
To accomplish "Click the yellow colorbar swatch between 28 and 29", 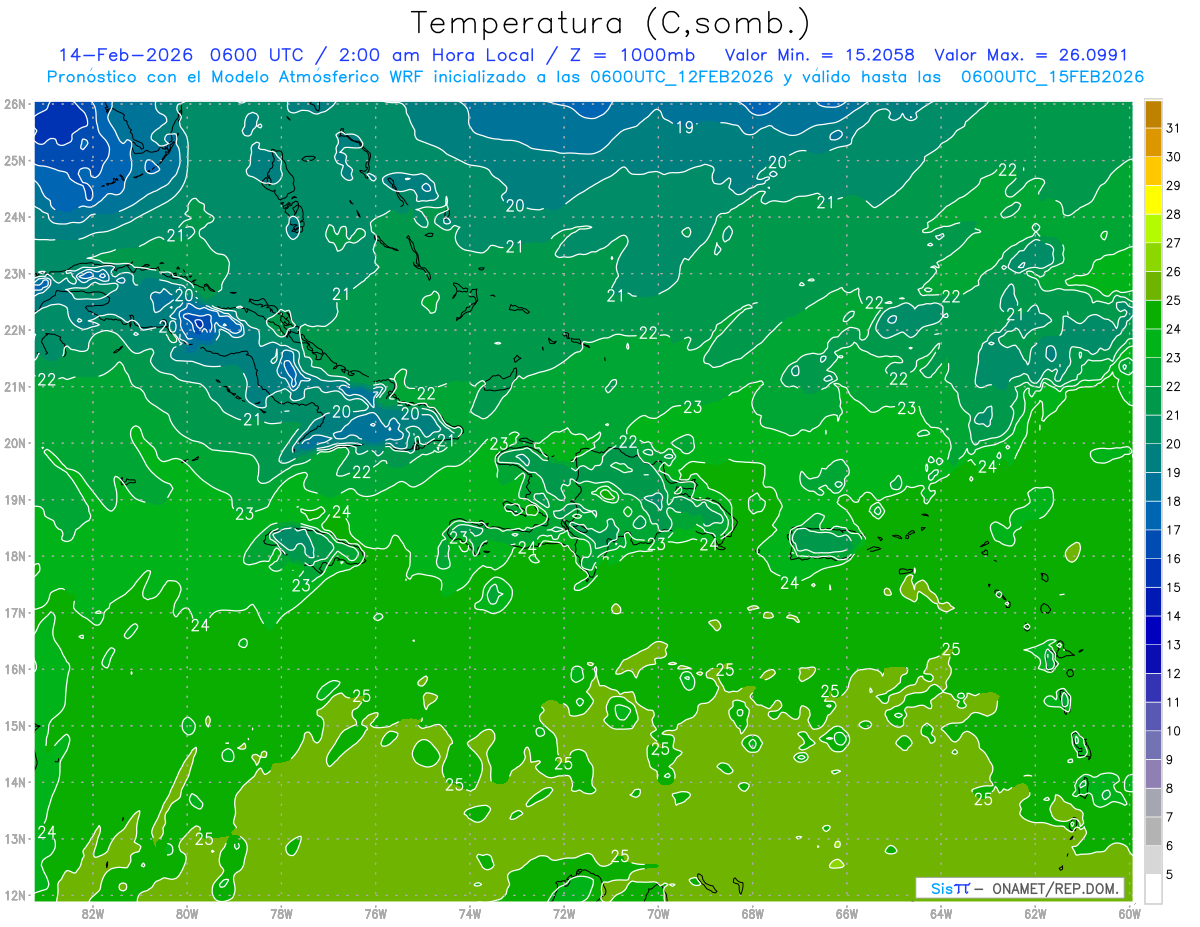I will click(x=1153, y=200).
